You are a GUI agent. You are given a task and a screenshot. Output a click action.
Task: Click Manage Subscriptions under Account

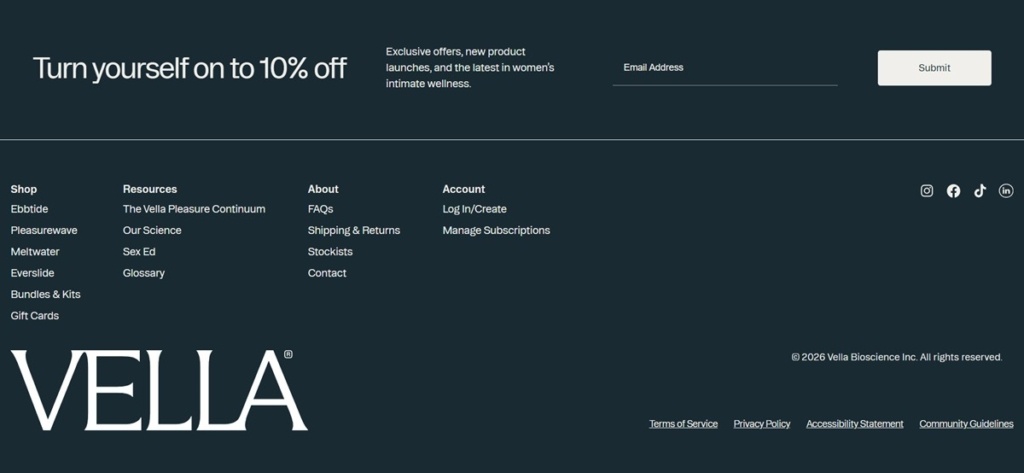coord(496,231)
